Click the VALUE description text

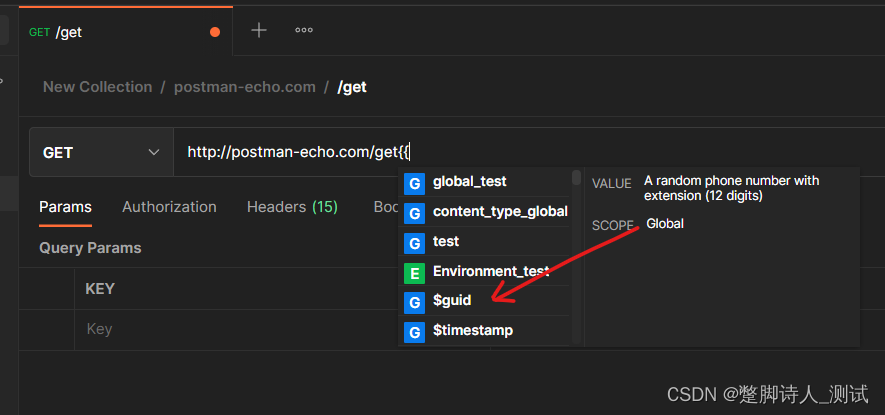pyautogui.click(x=731, y=189)
